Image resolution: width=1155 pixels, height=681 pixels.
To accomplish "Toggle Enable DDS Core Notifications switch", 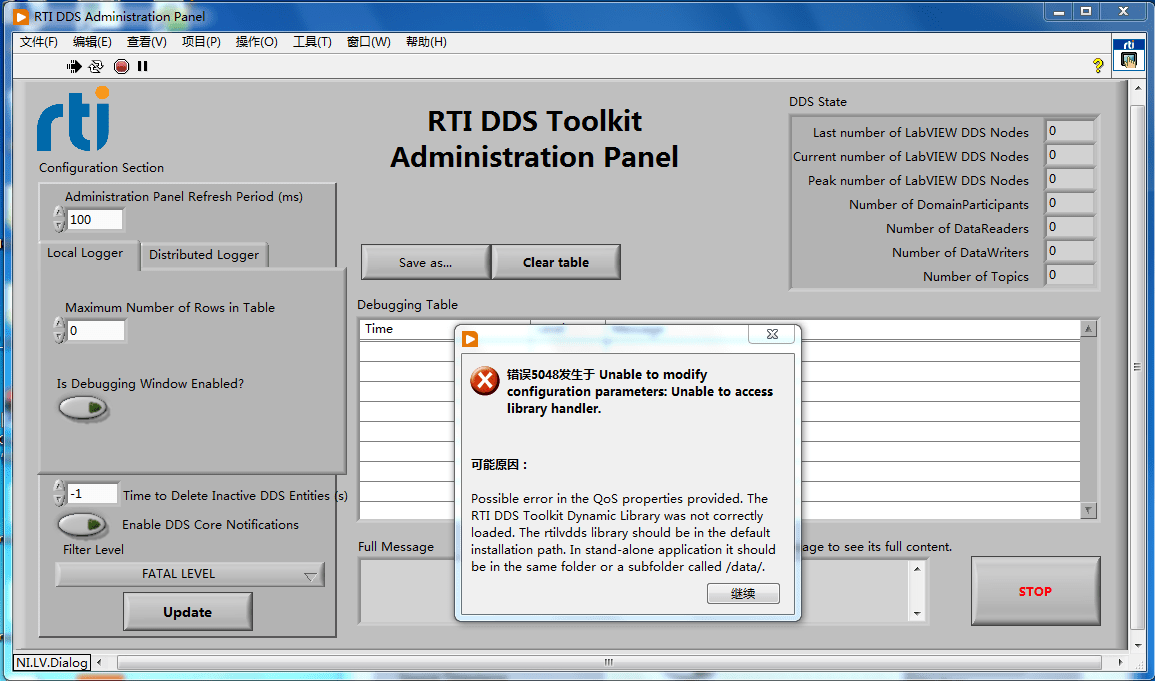I will click(82, 524).
